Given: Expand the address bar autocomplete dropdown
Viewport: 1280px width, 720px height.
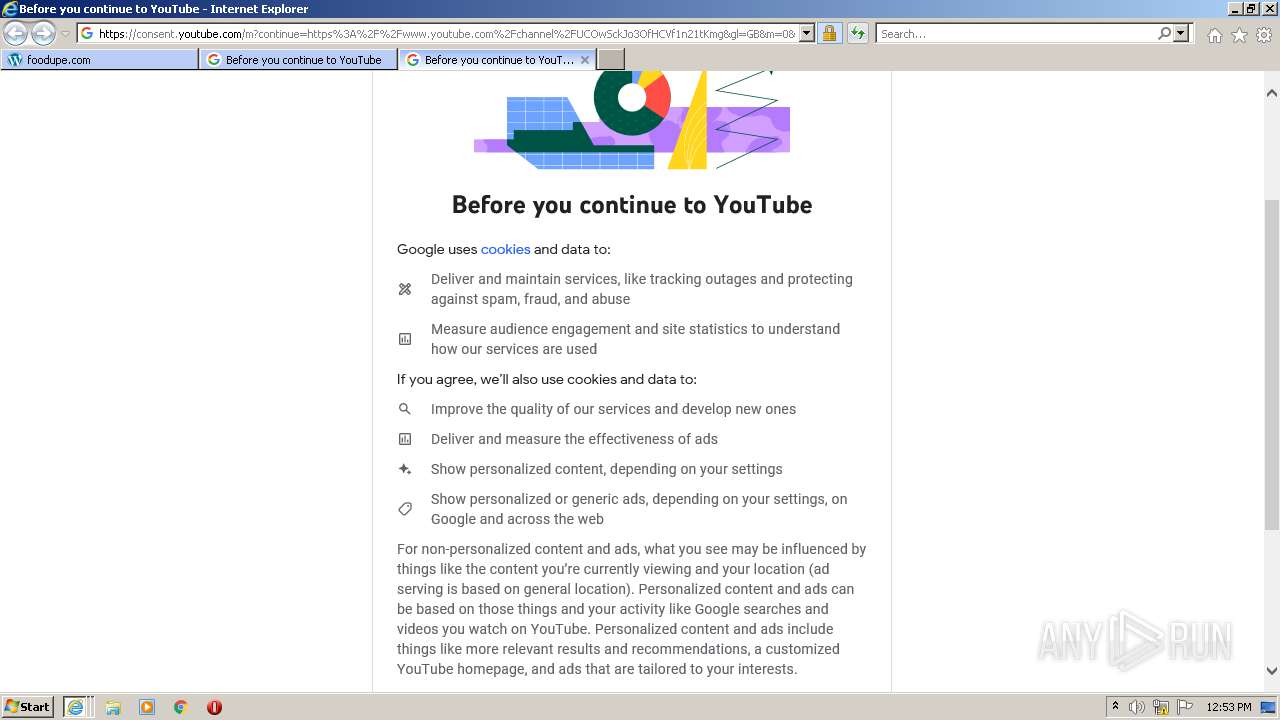Looking at the screenshot, I should coord(807,33).
